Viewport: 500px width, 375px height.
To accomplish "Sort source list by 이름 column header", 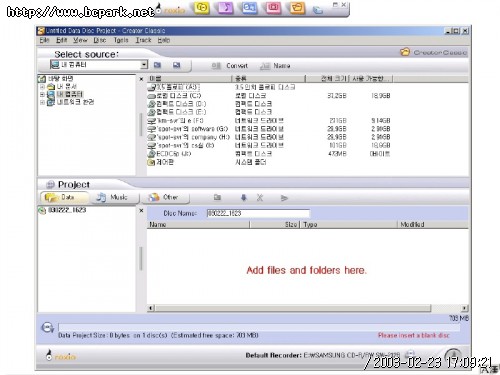I will tap(189, 79).
